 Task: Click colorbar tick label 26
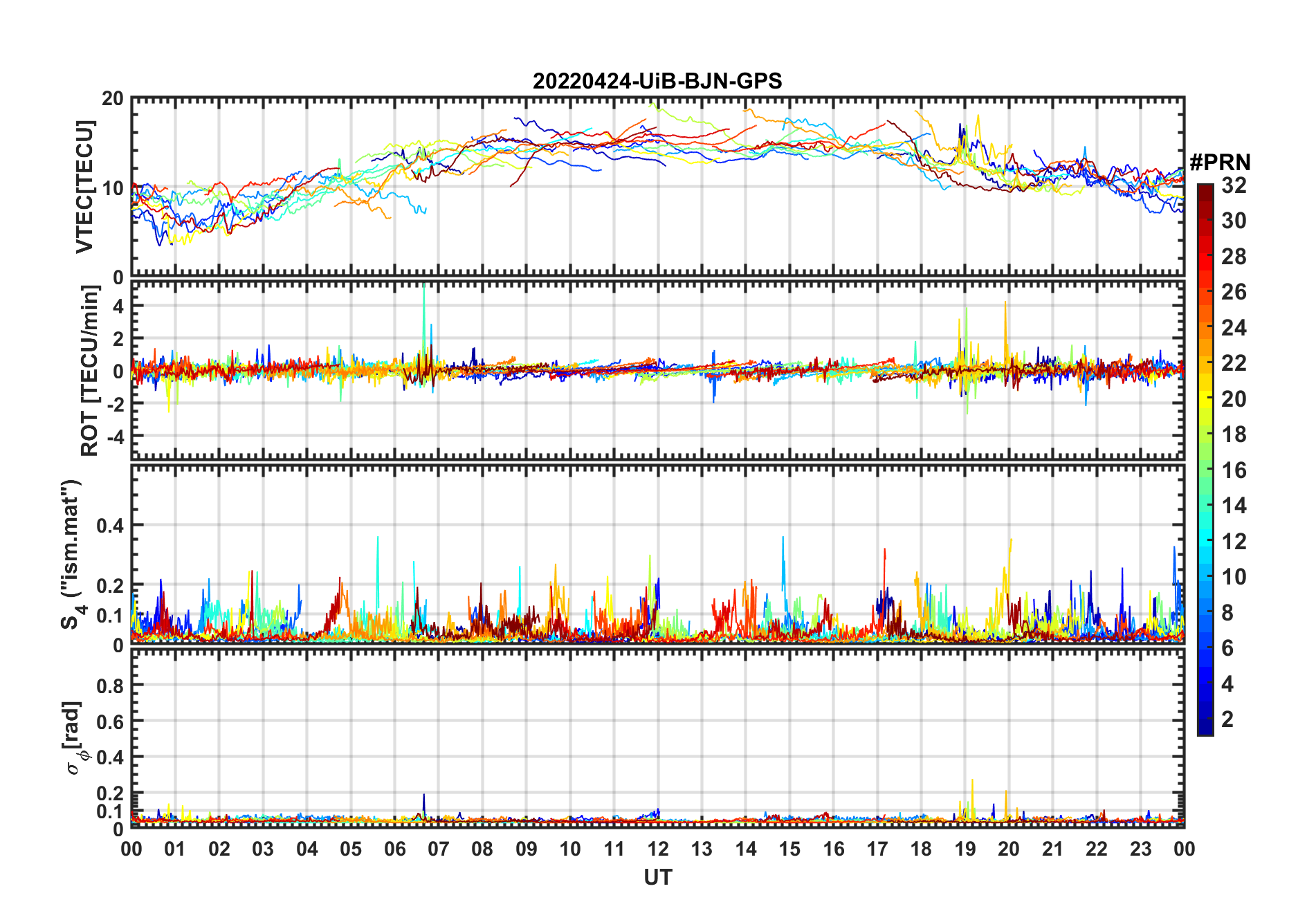click(1234, 292)
